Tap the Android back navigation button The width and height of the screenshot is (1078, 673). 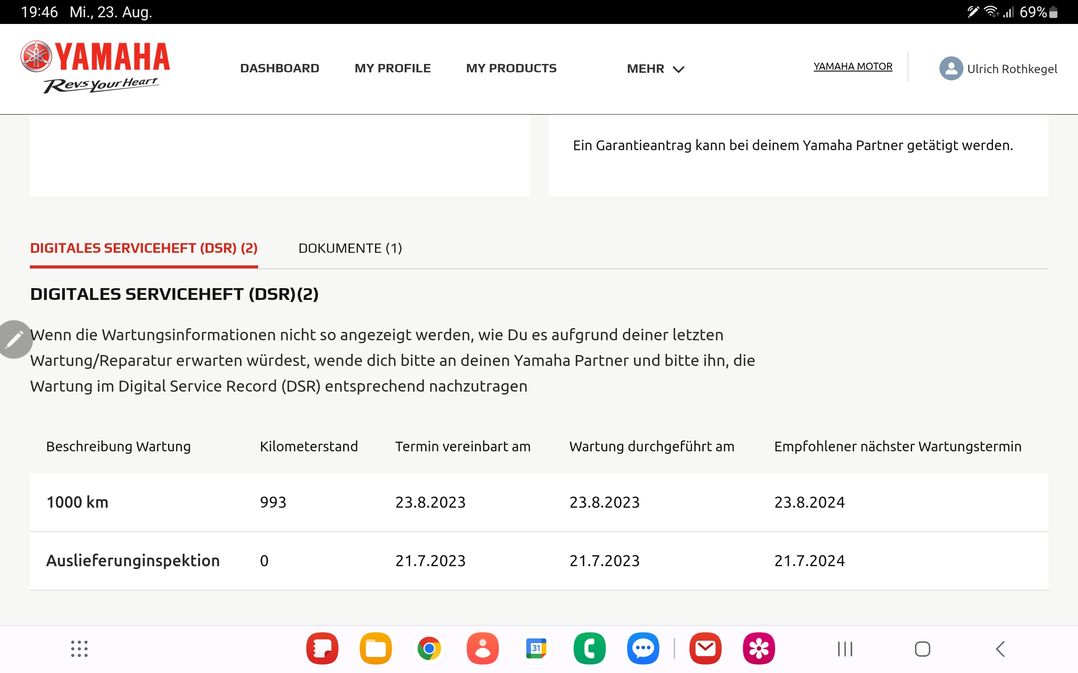click(999, 649)
